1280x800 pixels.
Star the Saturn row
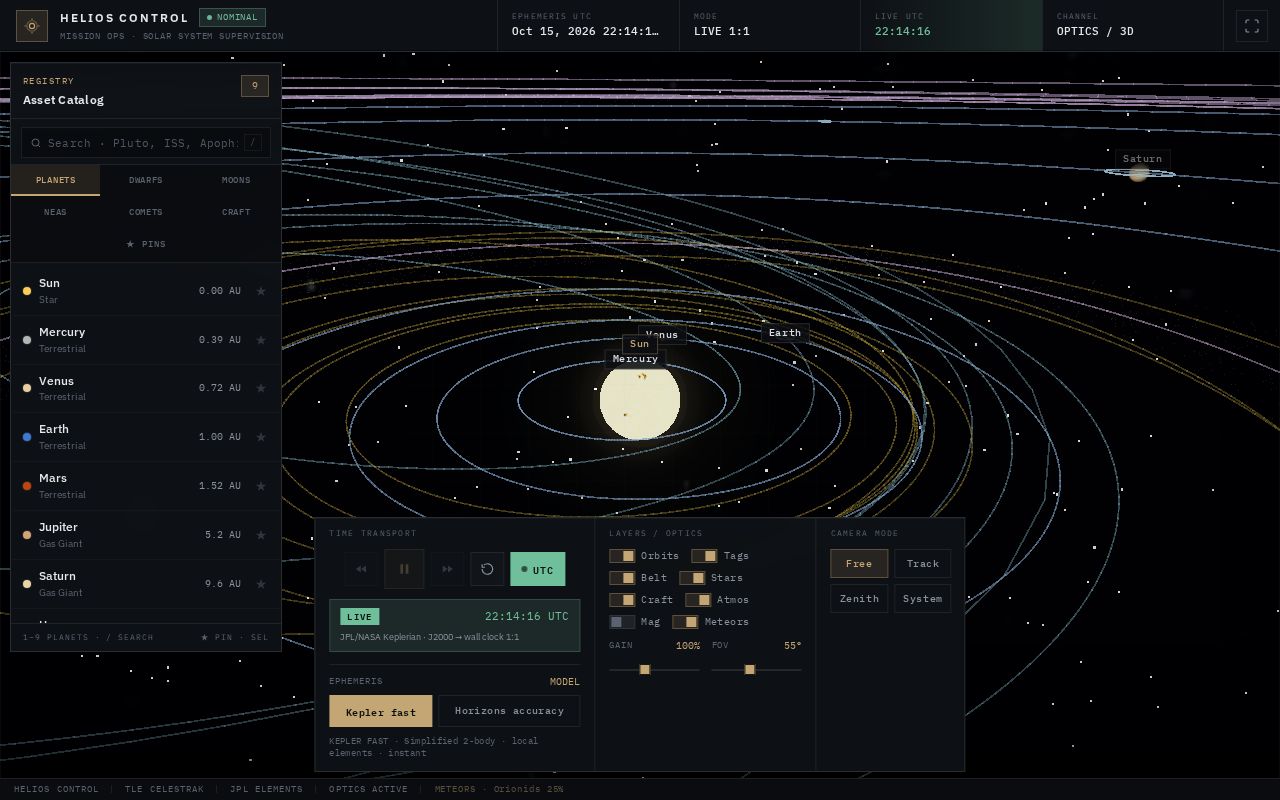click(x=261, y=584)
